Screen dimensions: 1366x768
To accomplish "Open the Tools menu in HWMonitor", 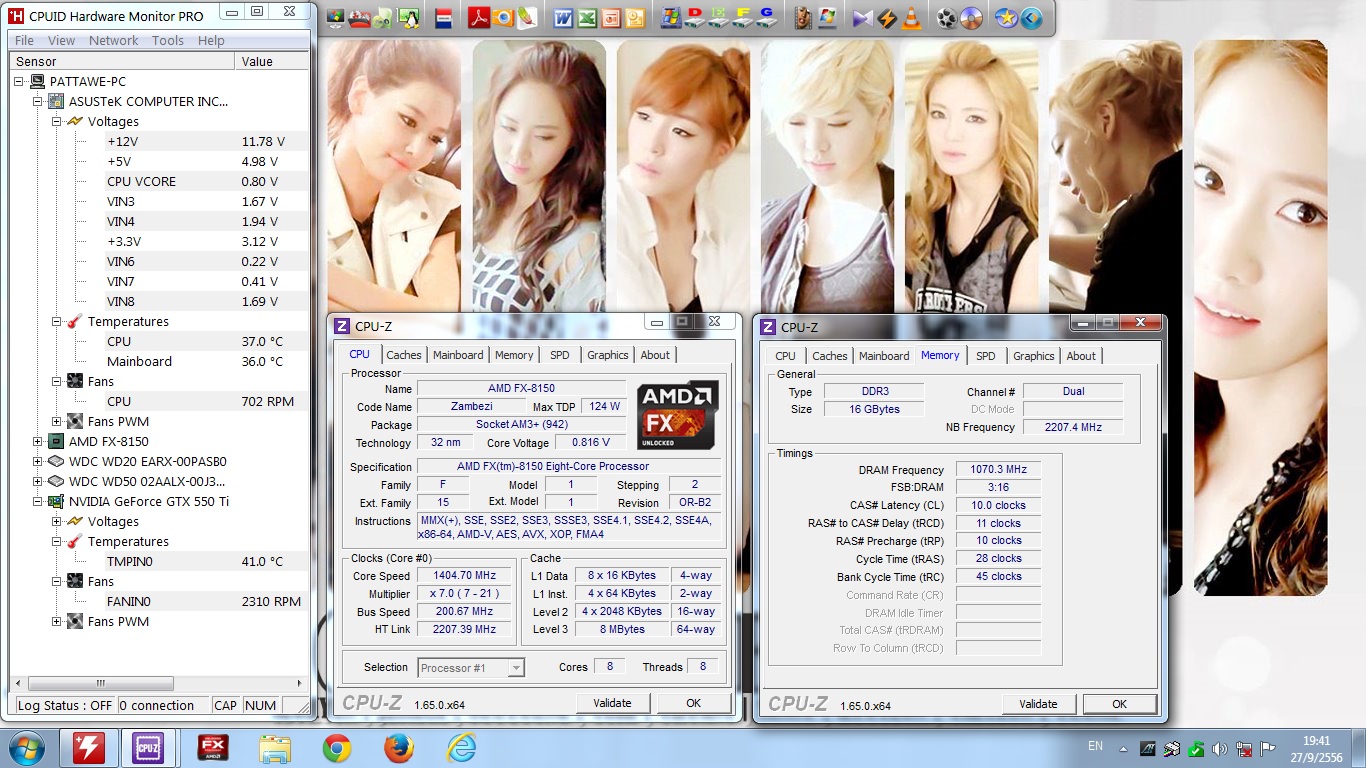I will [168, 40].
